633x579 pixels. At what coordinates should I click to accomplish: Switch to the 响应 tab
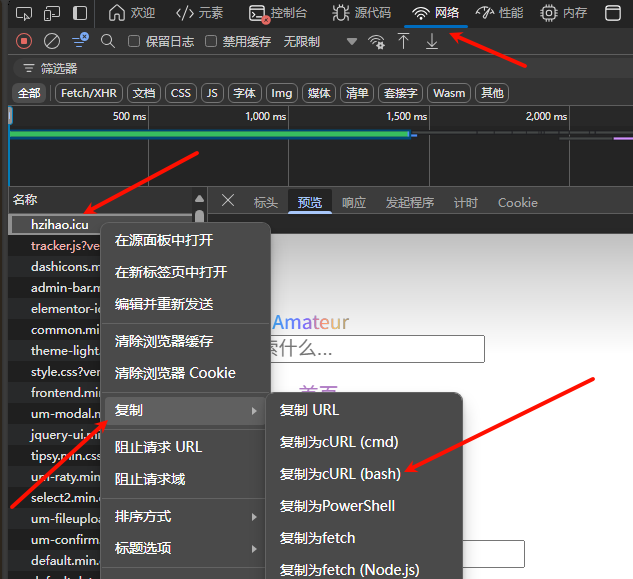[x=354, y=202]
